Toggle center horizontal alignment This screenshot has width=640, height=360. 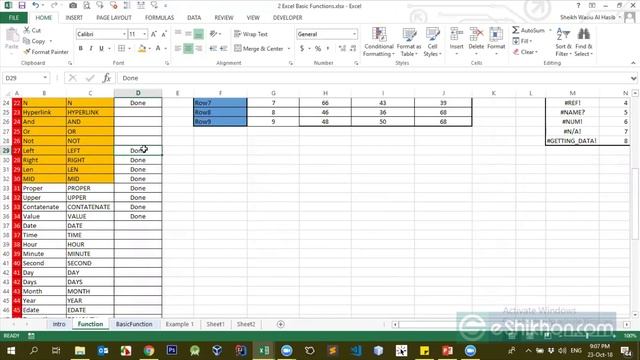188,49
